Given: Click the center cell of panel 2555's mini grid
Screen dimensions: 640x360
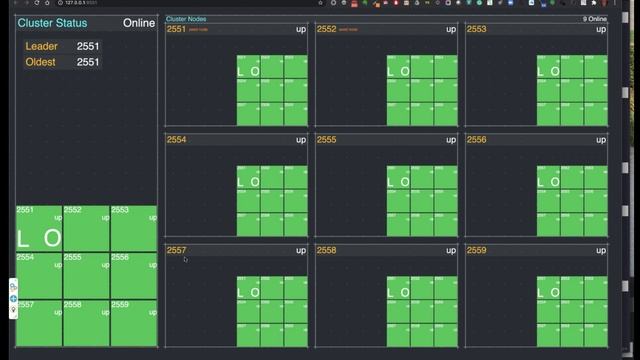Looking at the screenshot, I should pos(422,201).
